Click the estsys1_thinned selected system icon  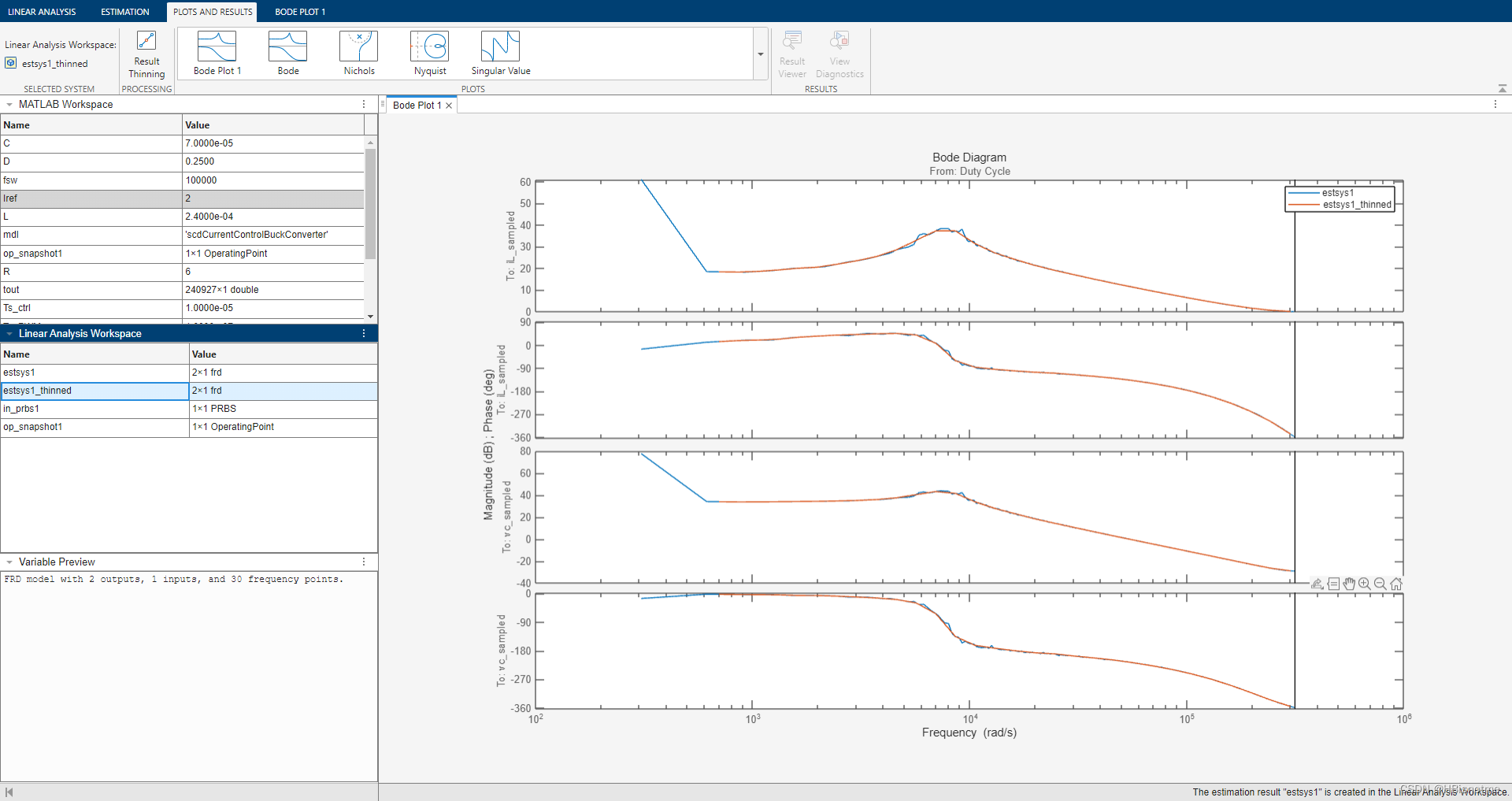point(11,63)
